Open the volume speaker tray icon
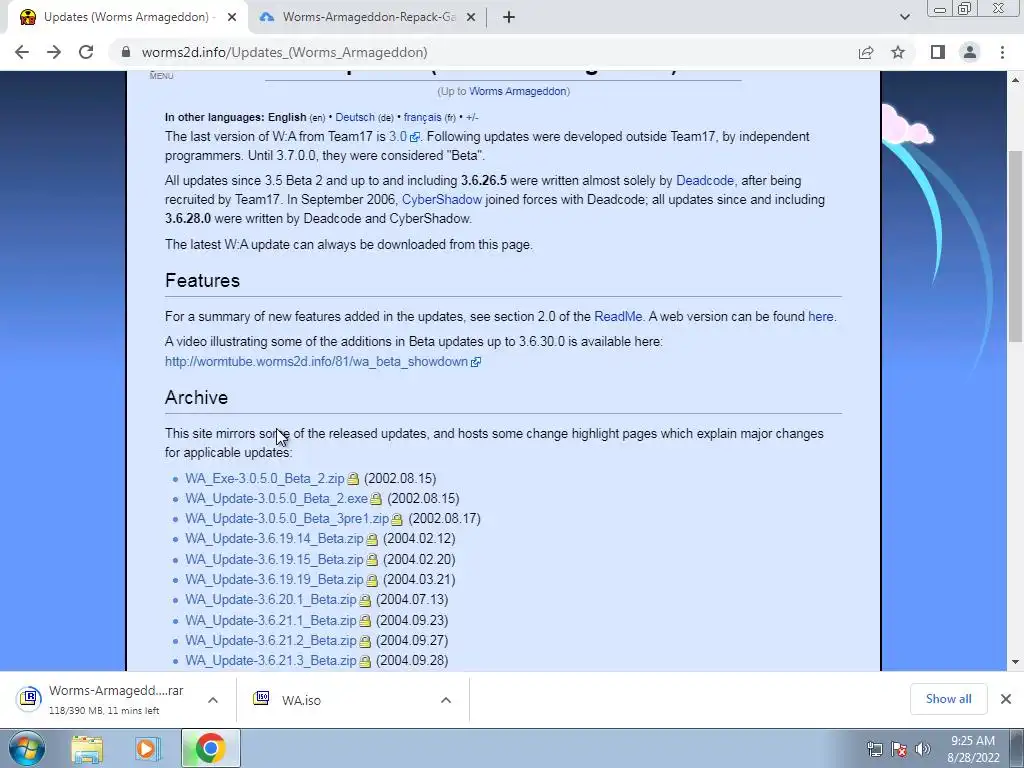Screen dimensions: 1024x768 pos(922,749)
